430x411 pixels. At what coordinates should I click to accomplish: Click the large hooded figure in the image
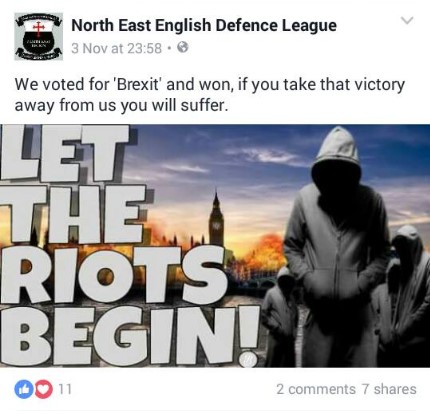click(x=338, y=247)
